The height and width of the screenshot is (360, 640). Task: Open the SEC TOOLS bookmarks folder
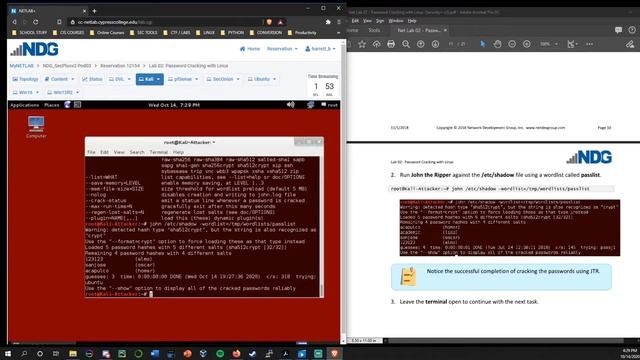click(x=144, y=33)
